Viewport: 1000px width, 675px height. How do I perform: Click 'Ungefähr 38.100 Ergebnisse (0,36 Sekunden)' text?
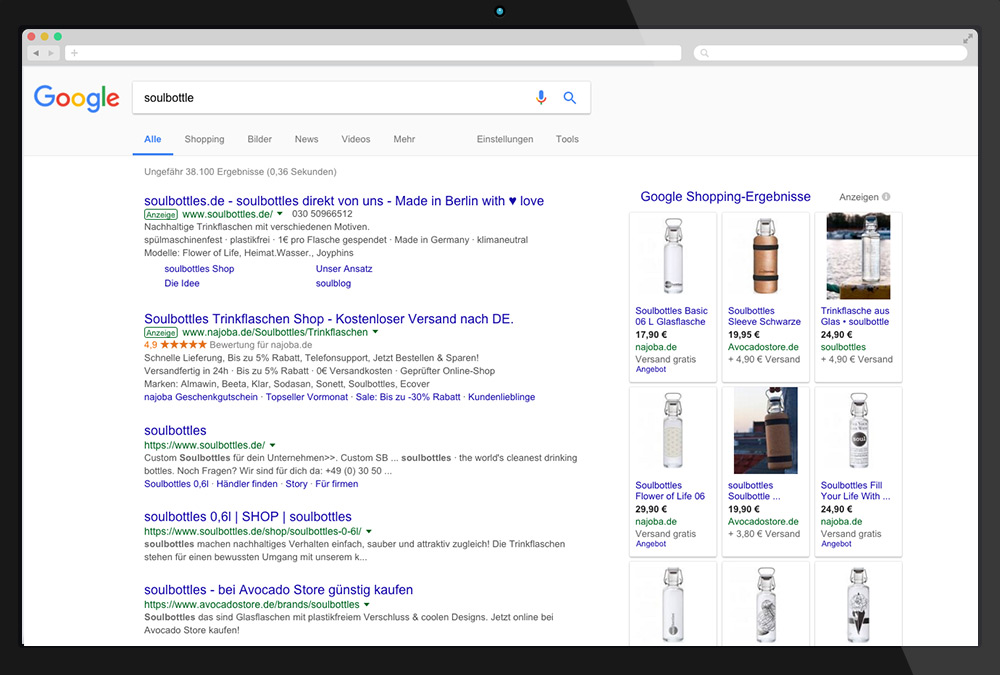pyautogui.click(x=240, y=172)
